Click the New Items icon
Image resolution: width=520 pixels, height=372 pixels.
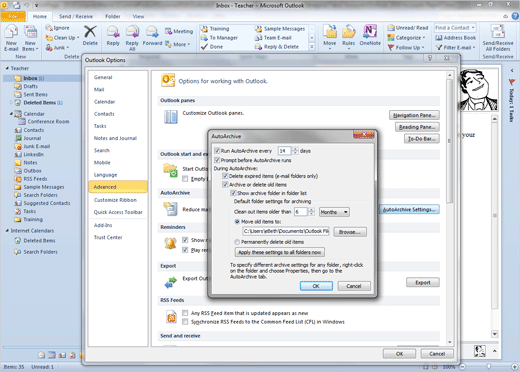pyautogui.click(x=30, y=32)
